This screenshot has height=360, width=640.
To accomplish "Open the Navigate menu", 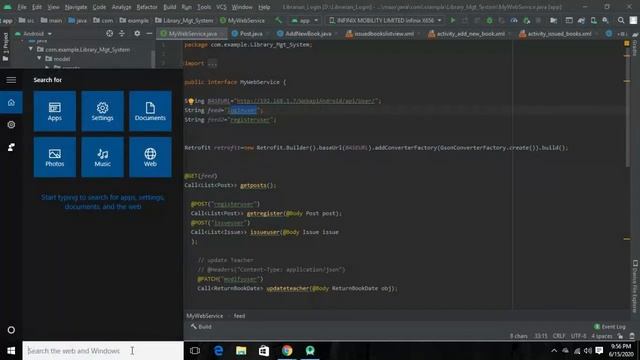I will click(76, 7).
